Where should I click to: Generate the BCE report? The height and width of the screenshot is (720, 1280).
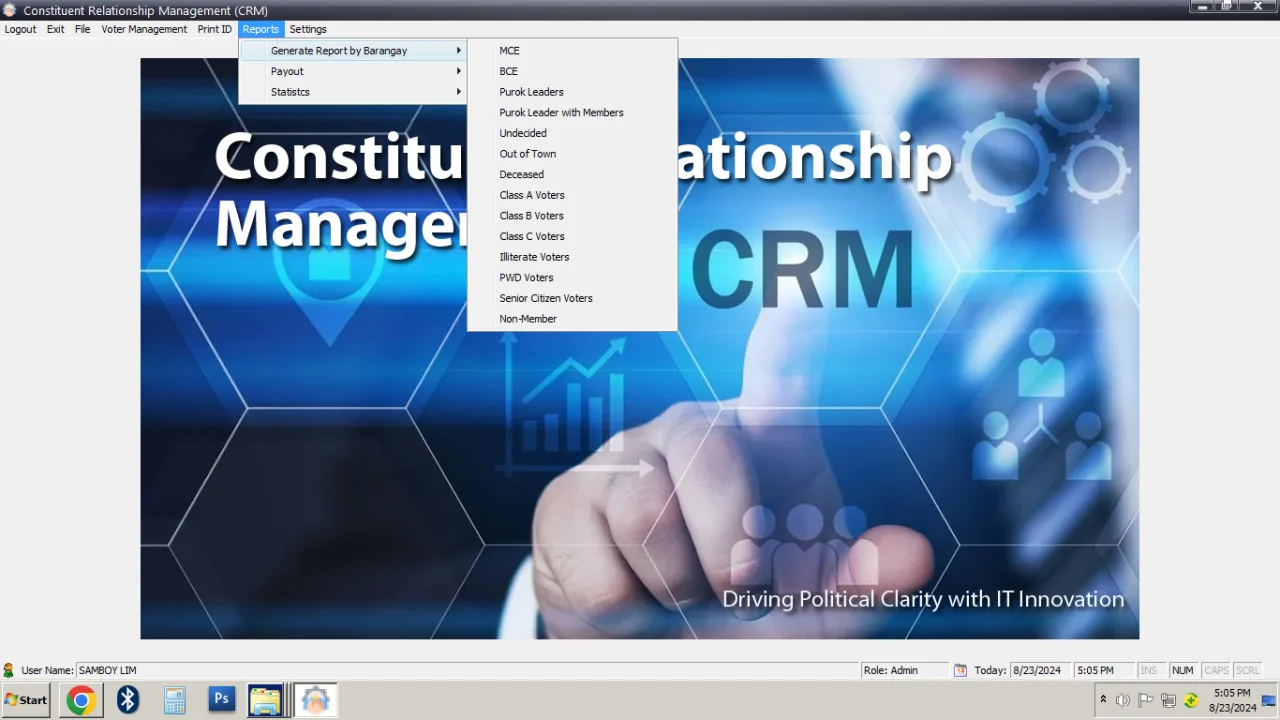pyautogui.click(x=572, y=71)
